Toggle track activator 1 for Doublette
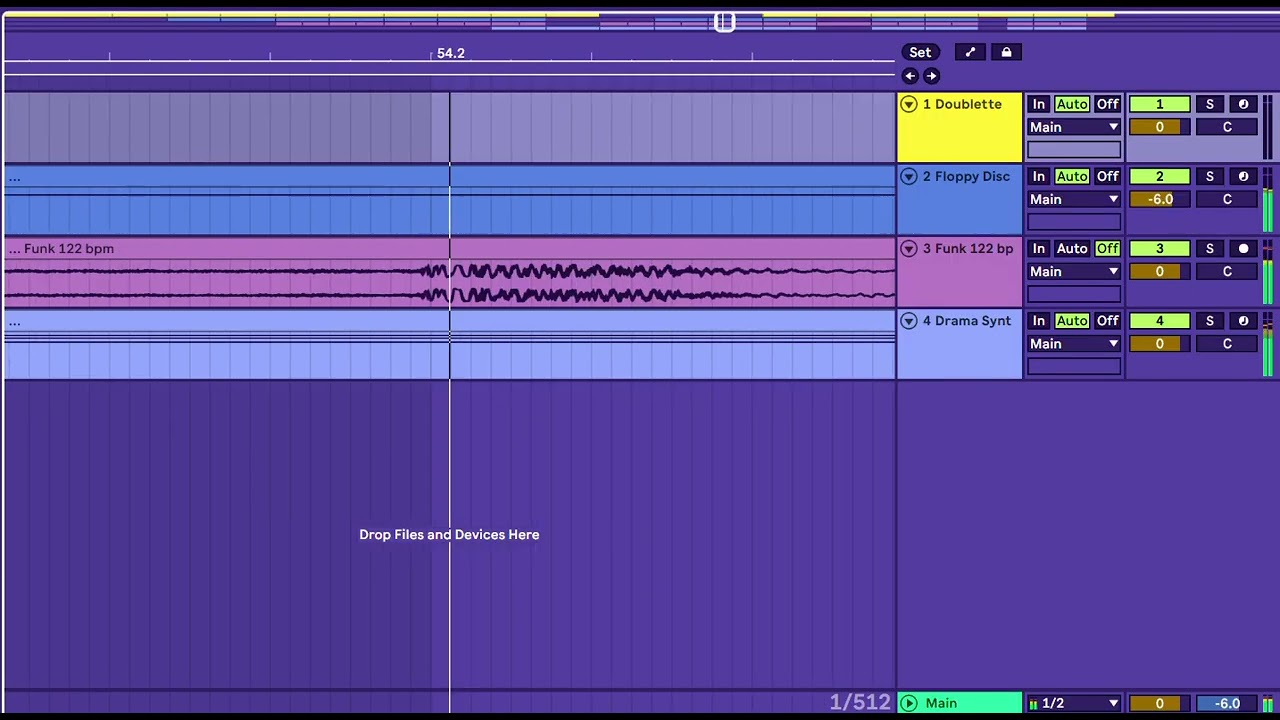 1160,104
